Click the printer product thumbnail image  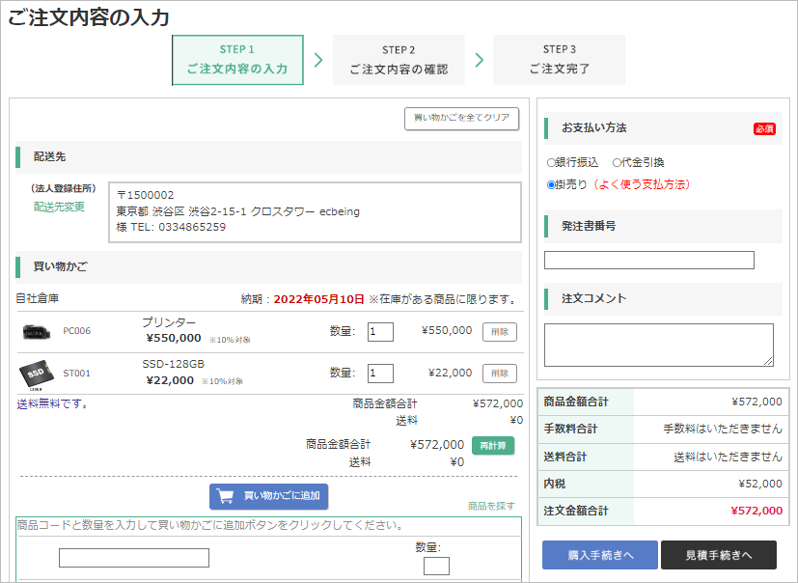34,331
